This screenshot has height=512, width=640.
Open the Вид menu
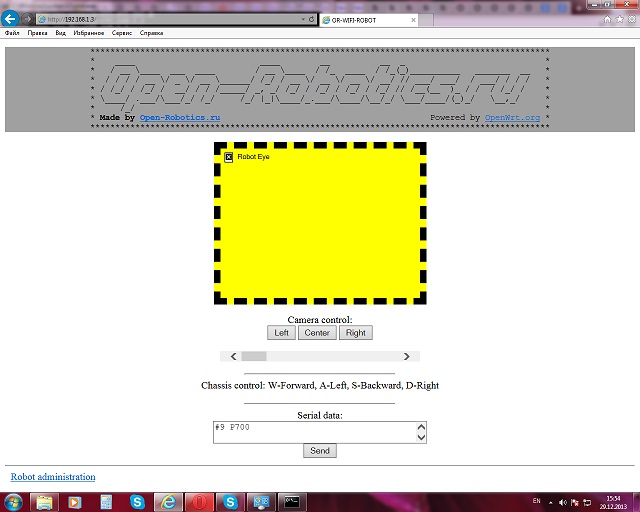pyautogui.click(x=60, y=33)
